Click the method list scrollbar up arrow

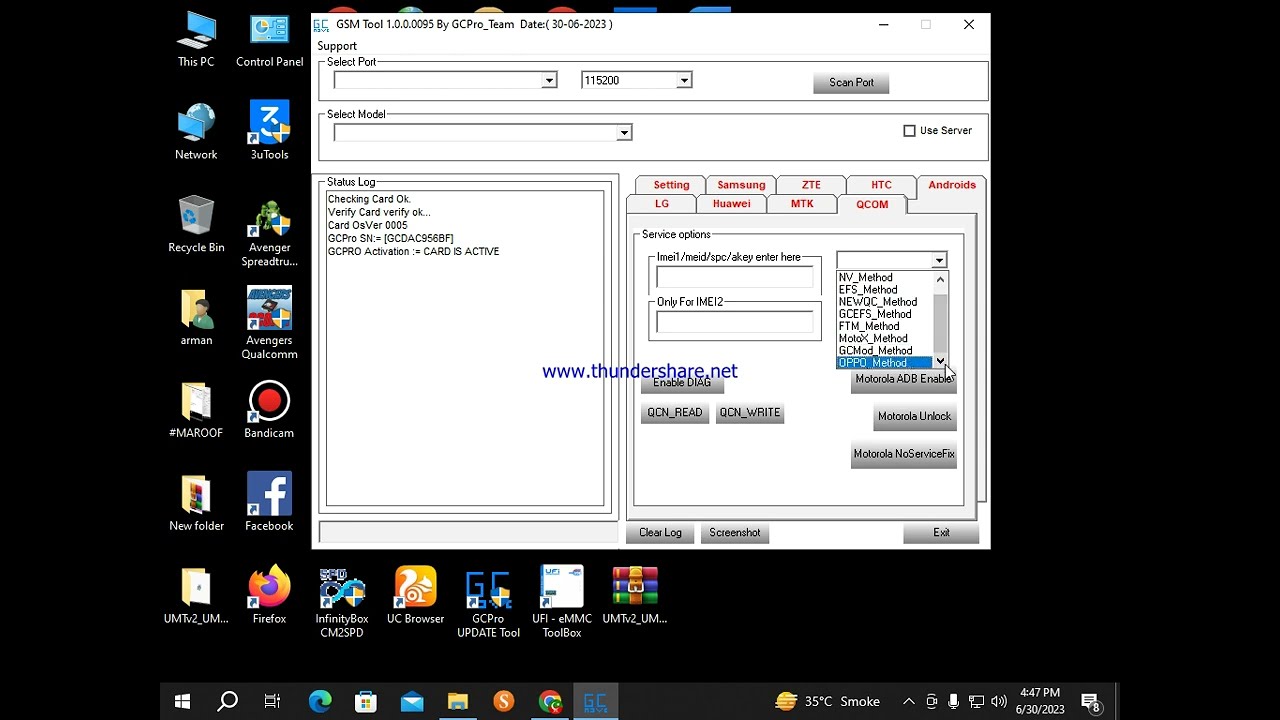tap(940, 279)
